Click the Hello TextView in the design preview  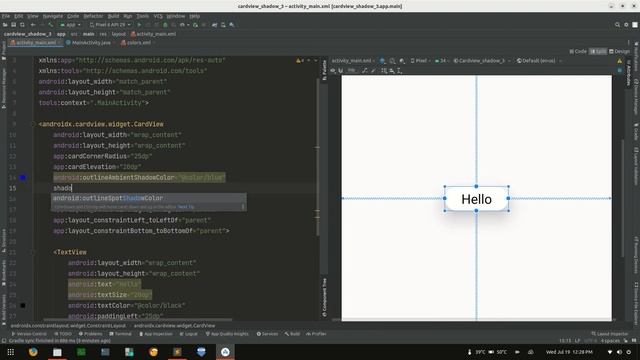coord(476,199)
